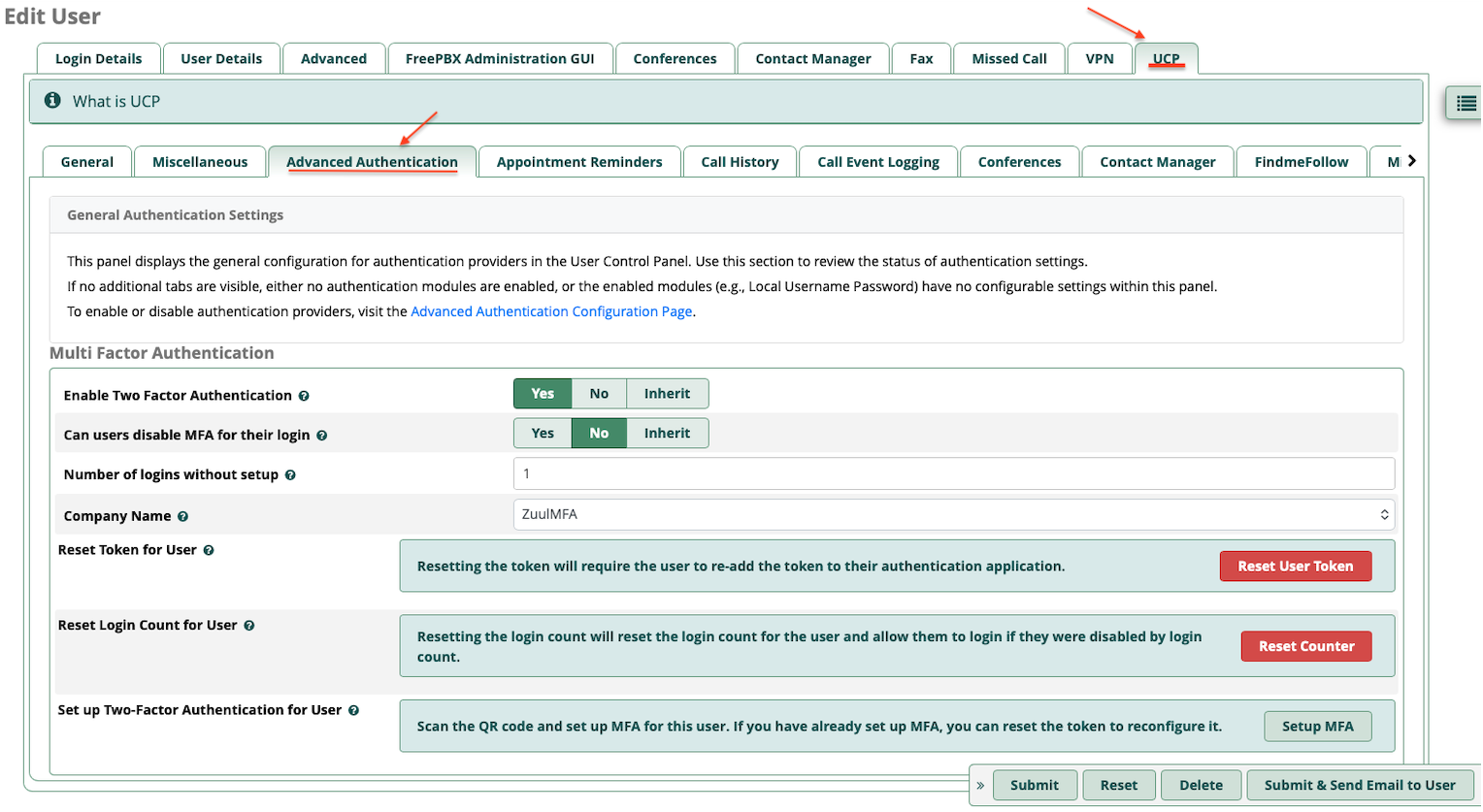The height and width of the screenshot is (812, 1483).
Task: Click the Company Name help icon
Action: 182,517
